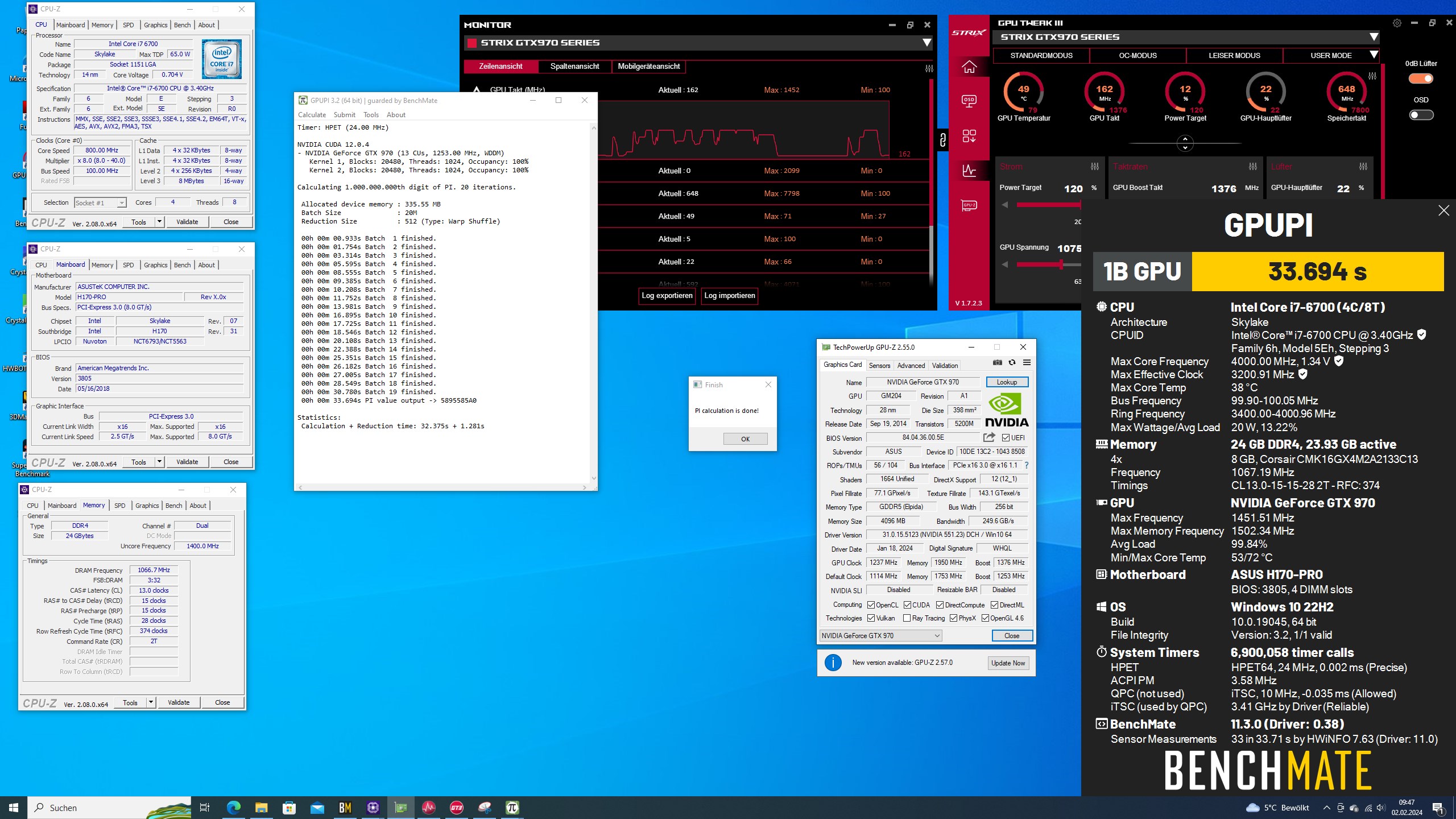Open Socket #1 selection dropdown in CPU-Z
This screenshot has width=1456, height=819.
100,203
